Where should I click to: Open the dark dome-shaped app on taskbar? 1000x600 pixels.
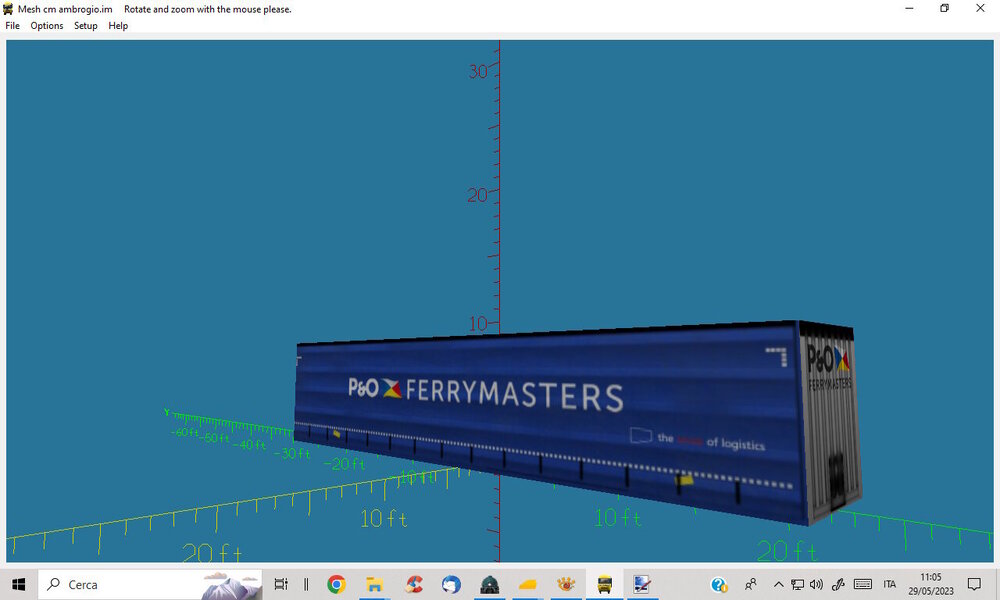(x=490, y=584)
